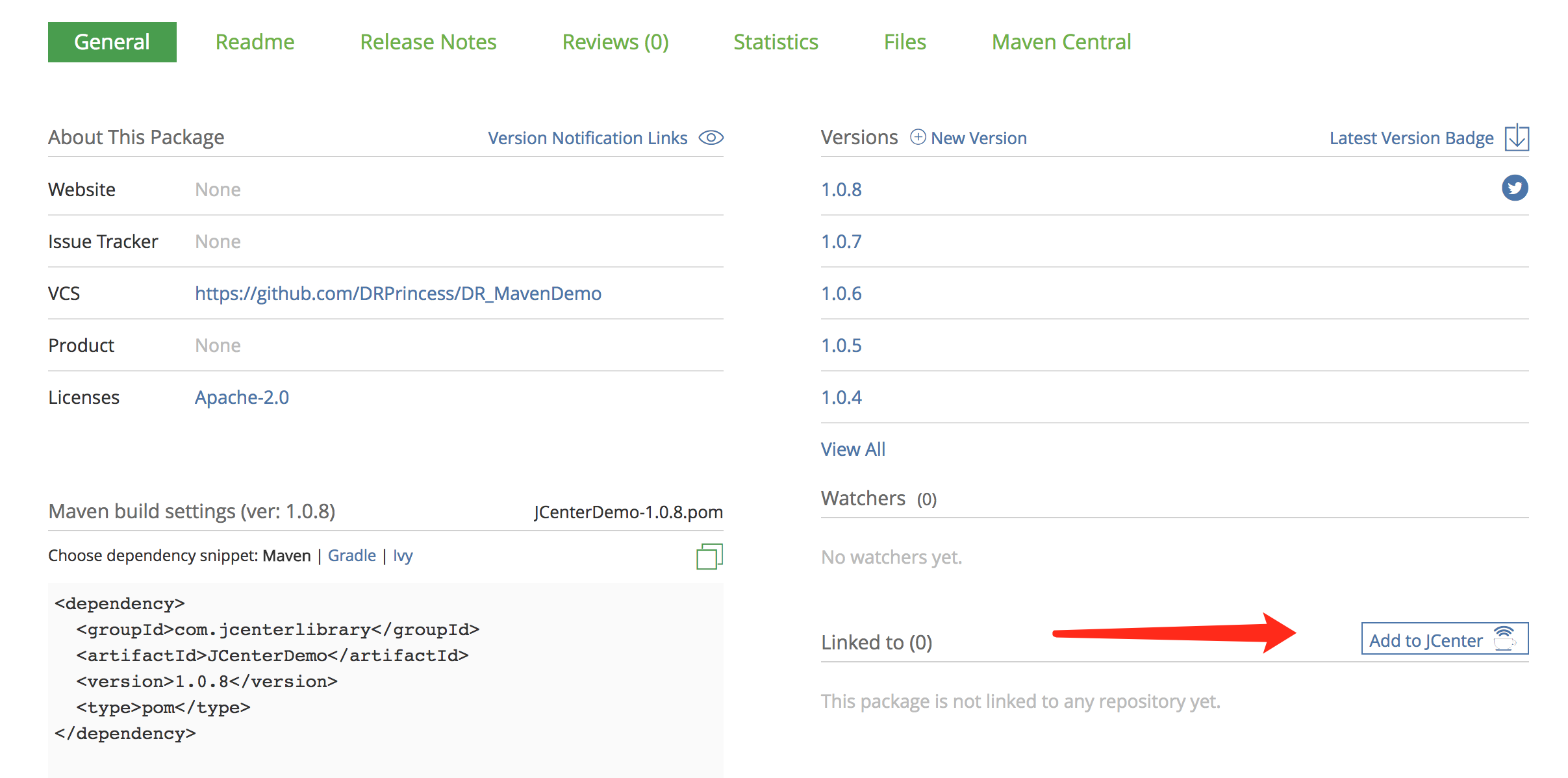Select the Ivy dependency snippet
The height and width of the screenshot is (778, 1568).
pos(403,556)
